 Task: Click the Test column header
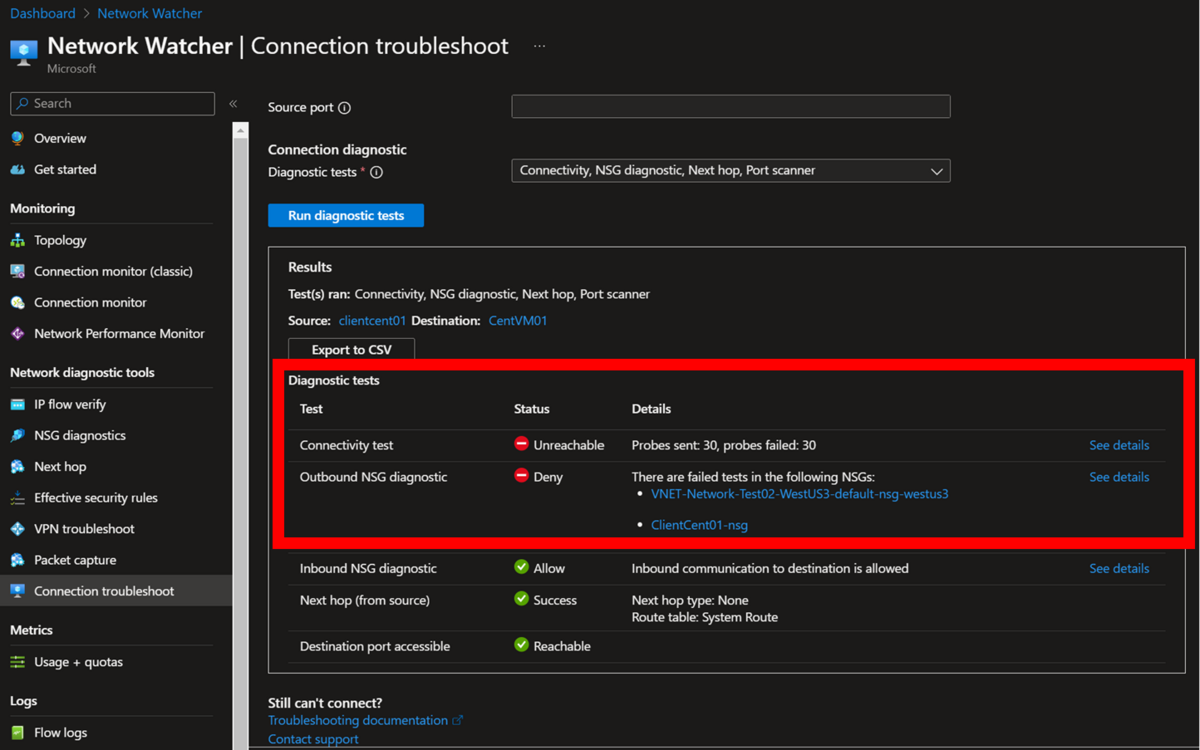(x=311, y=409)
